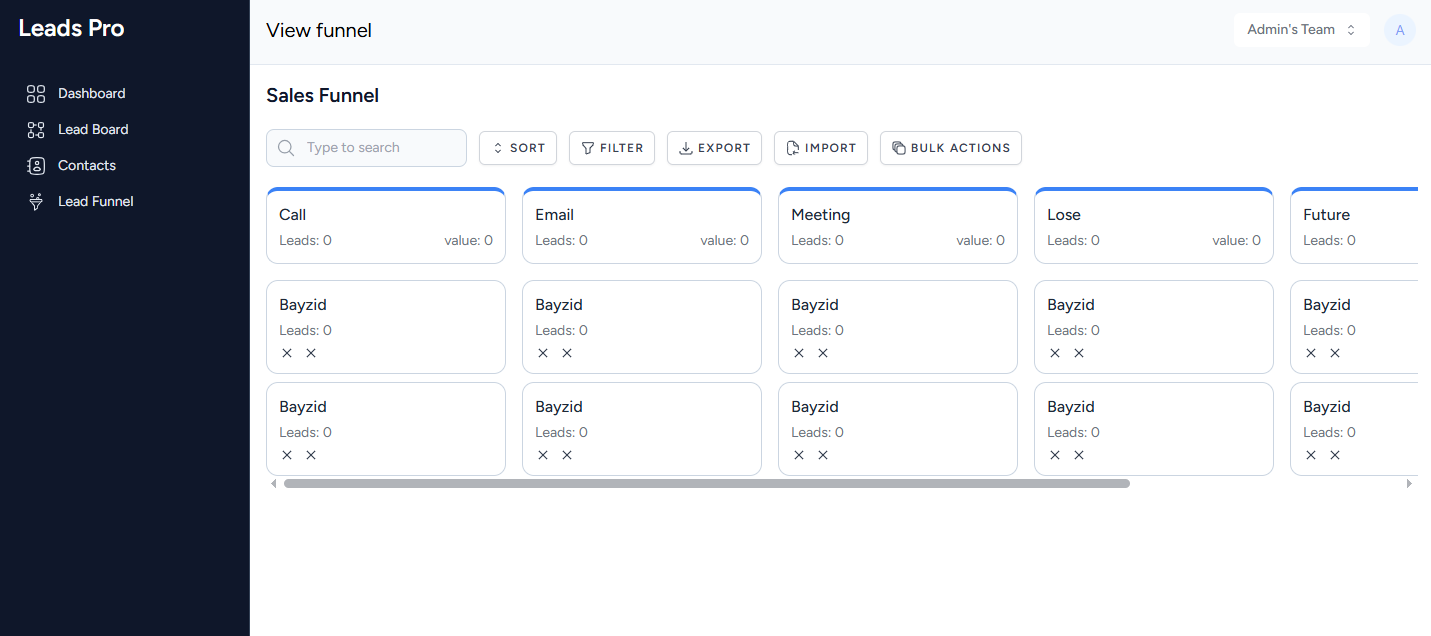
Task: Click 'value: 0' in the Email stage card
Action: click(725, 240)
